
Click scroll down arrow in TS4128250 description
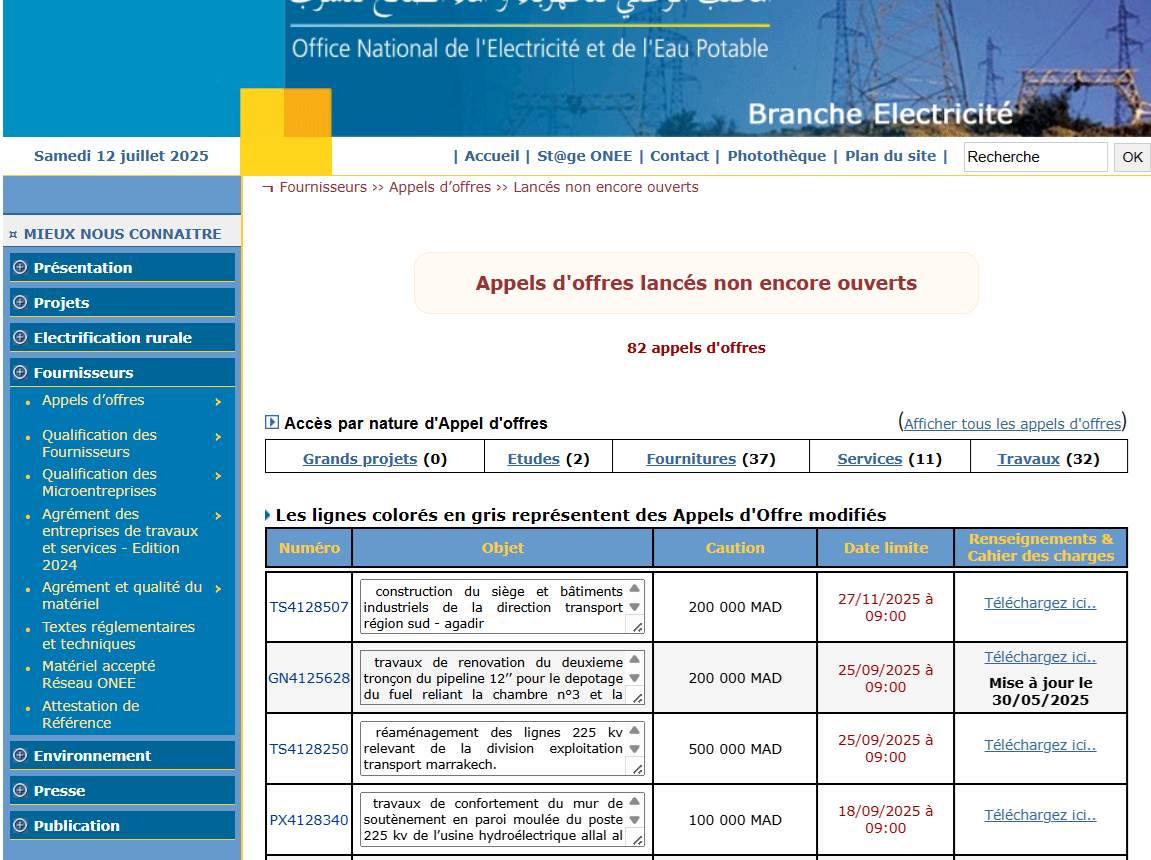(x=634, y=748)
